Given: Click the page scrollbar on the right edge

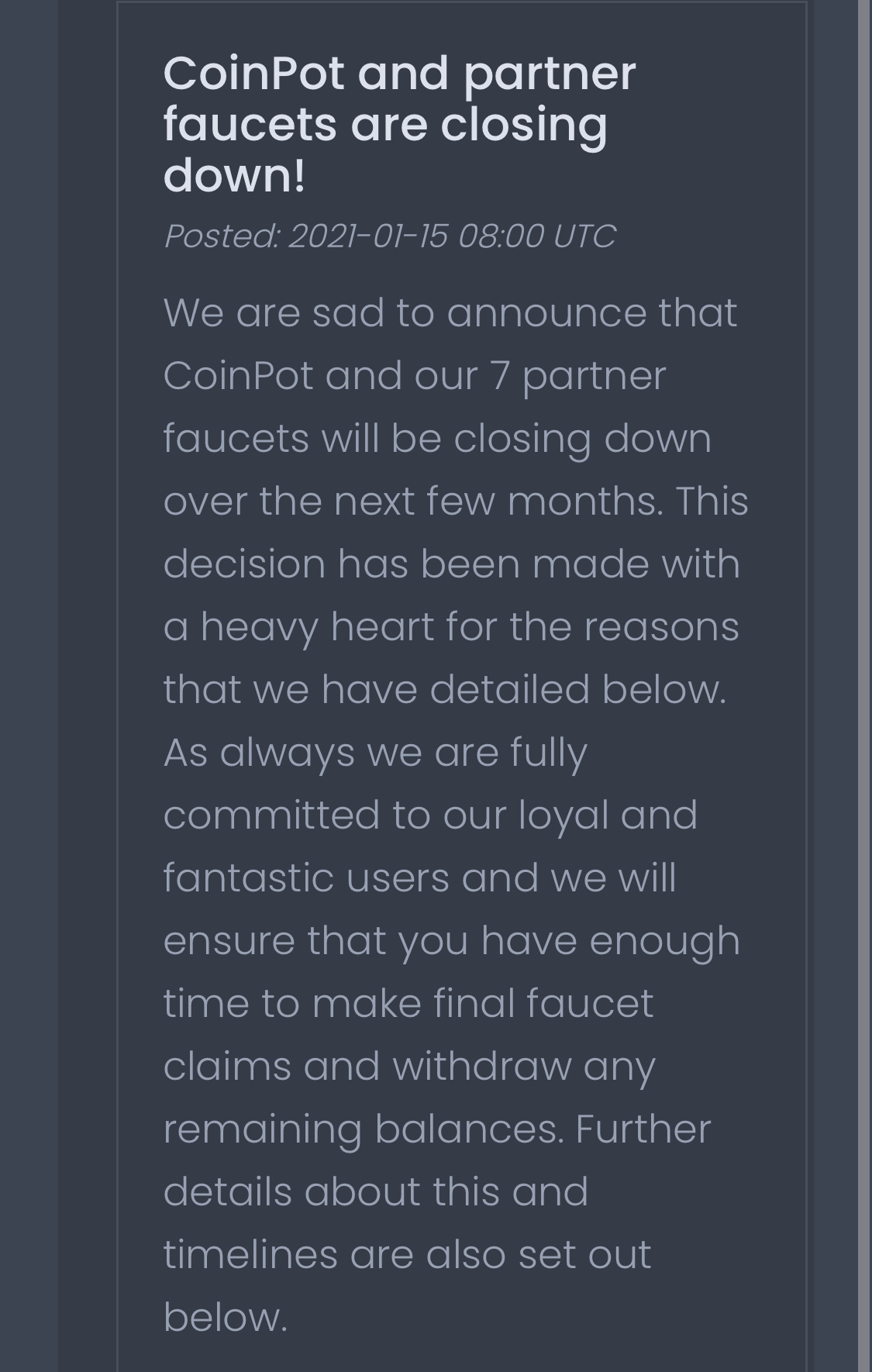Looking at the screenshot, I should pyautogui.click(x=864, y=686).
